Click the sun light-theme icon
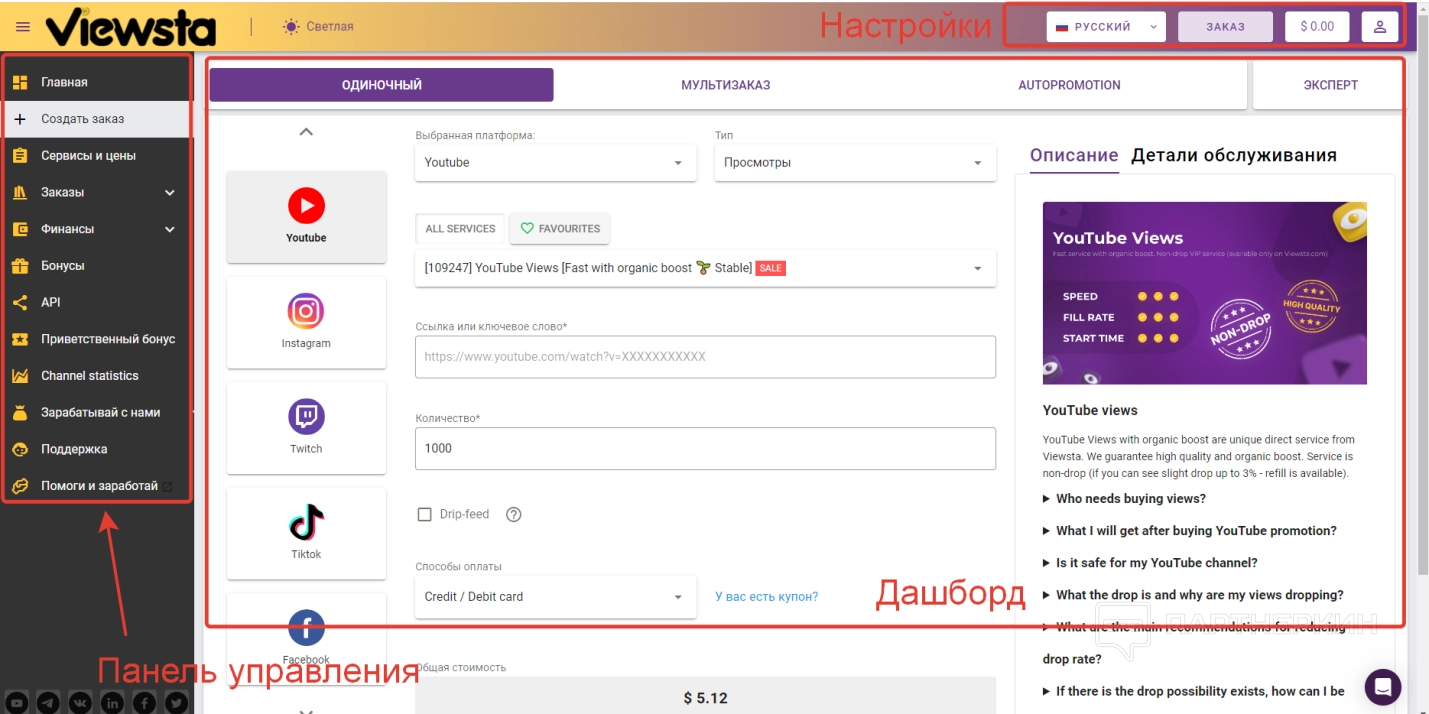1429x714 pixels. click(291, 26)
